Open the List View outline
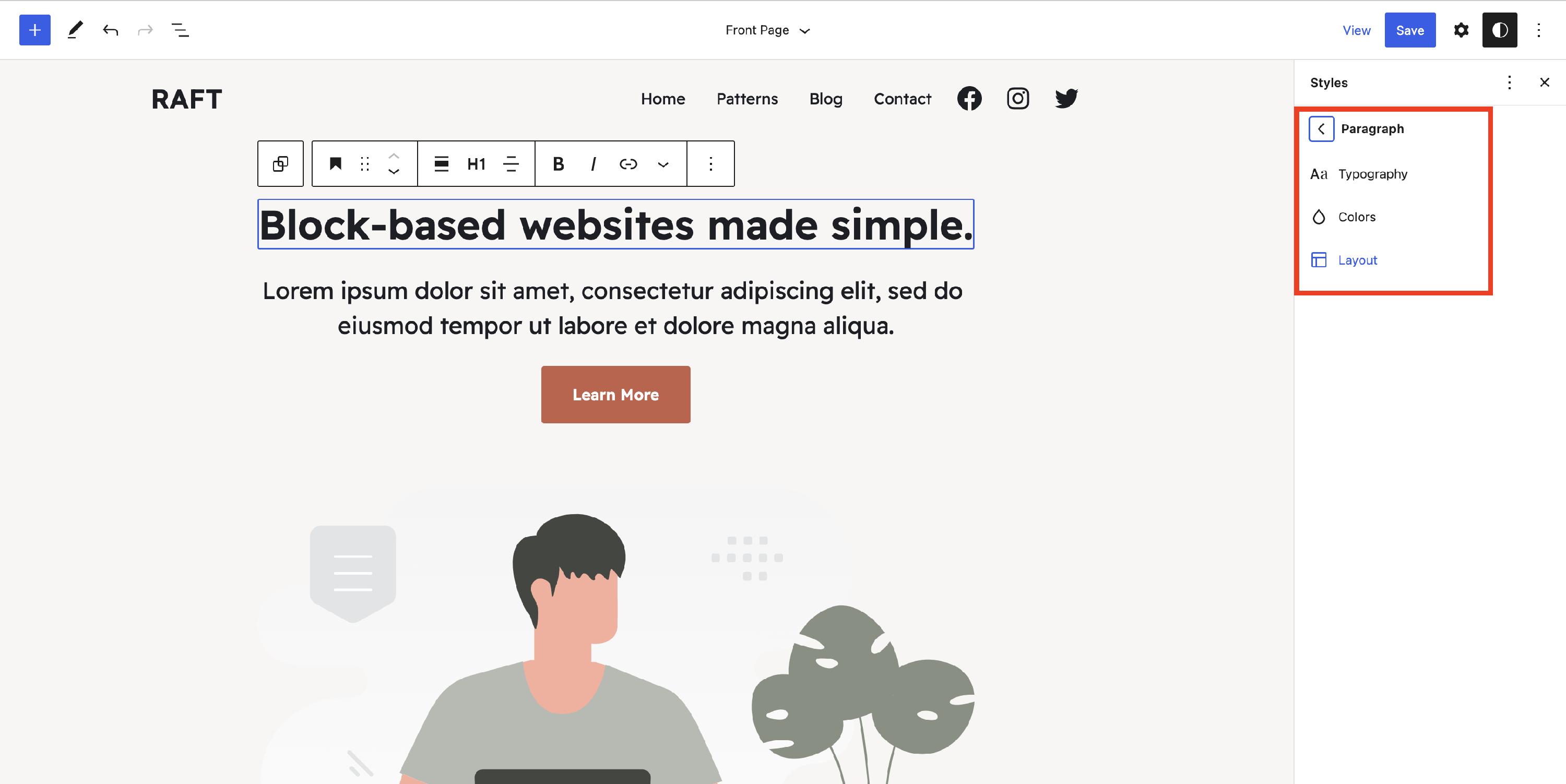This screenshot has width=1566, height=784. (180, 30)
